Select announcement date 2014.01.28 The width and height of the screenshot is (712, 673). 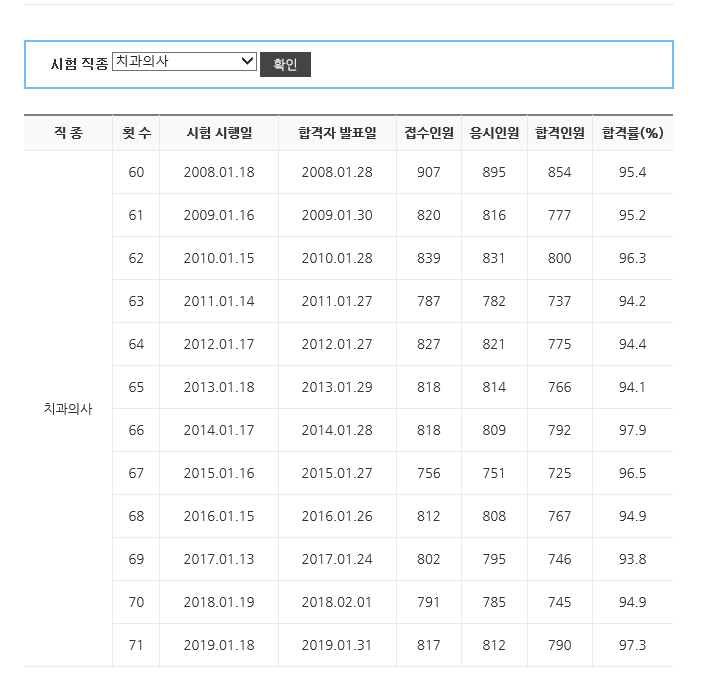click(337, 430)
